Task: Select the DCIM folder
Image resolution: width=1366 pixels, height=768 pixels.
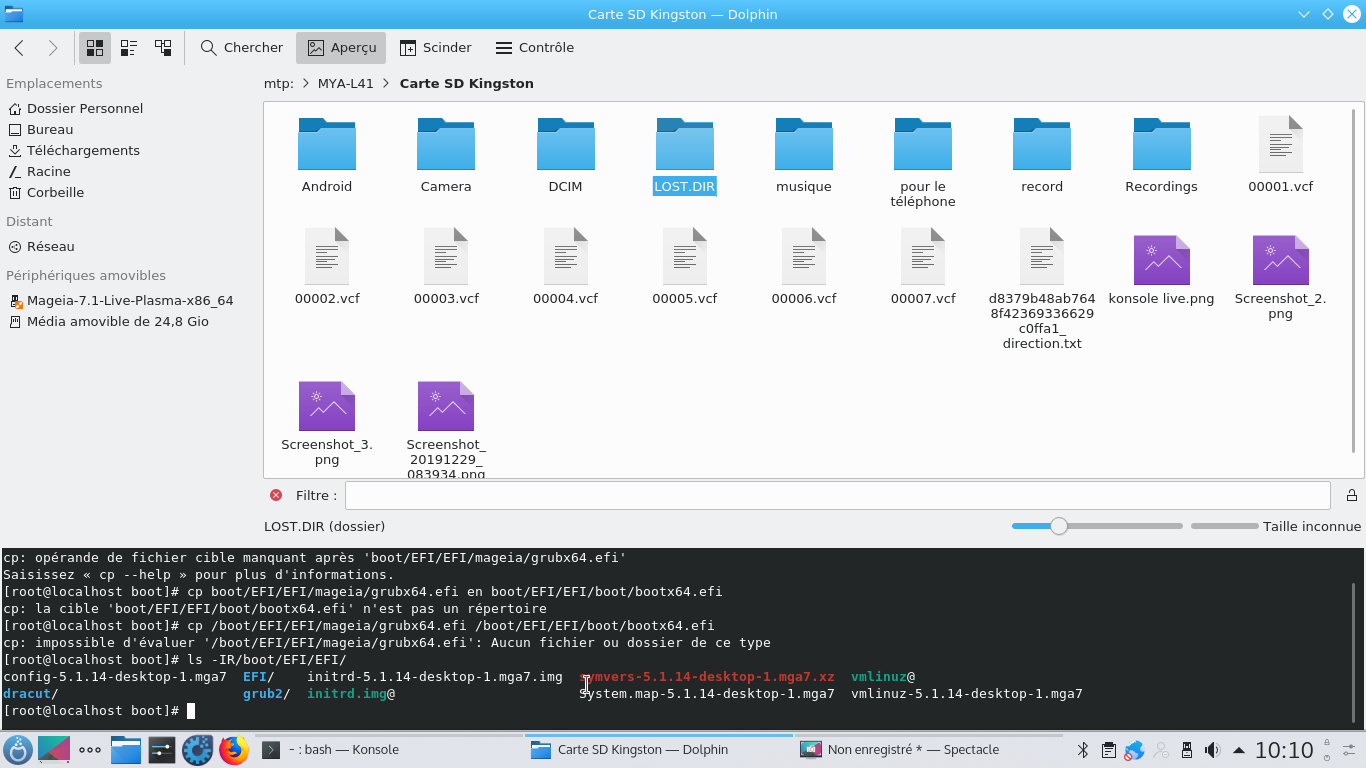Action: [565, 155]
